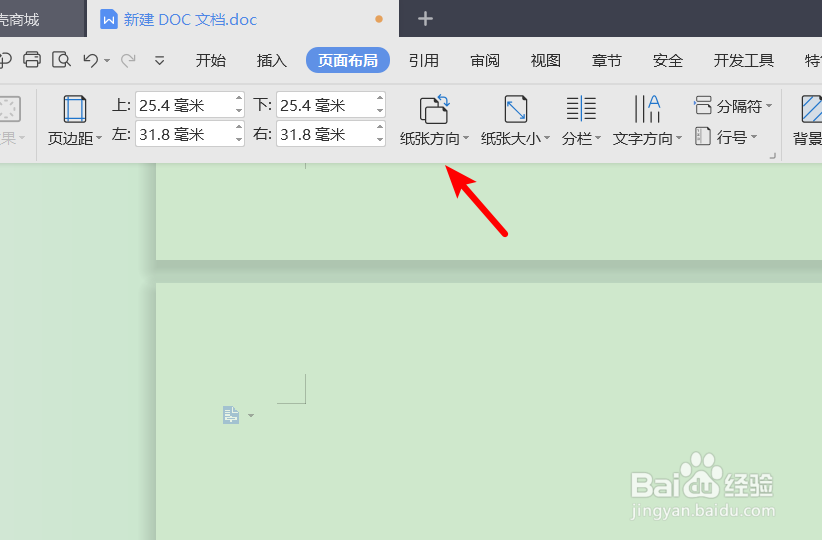Decrease the top margin 上 value
This screenshot has height=540, width=822.
(239, 111)
